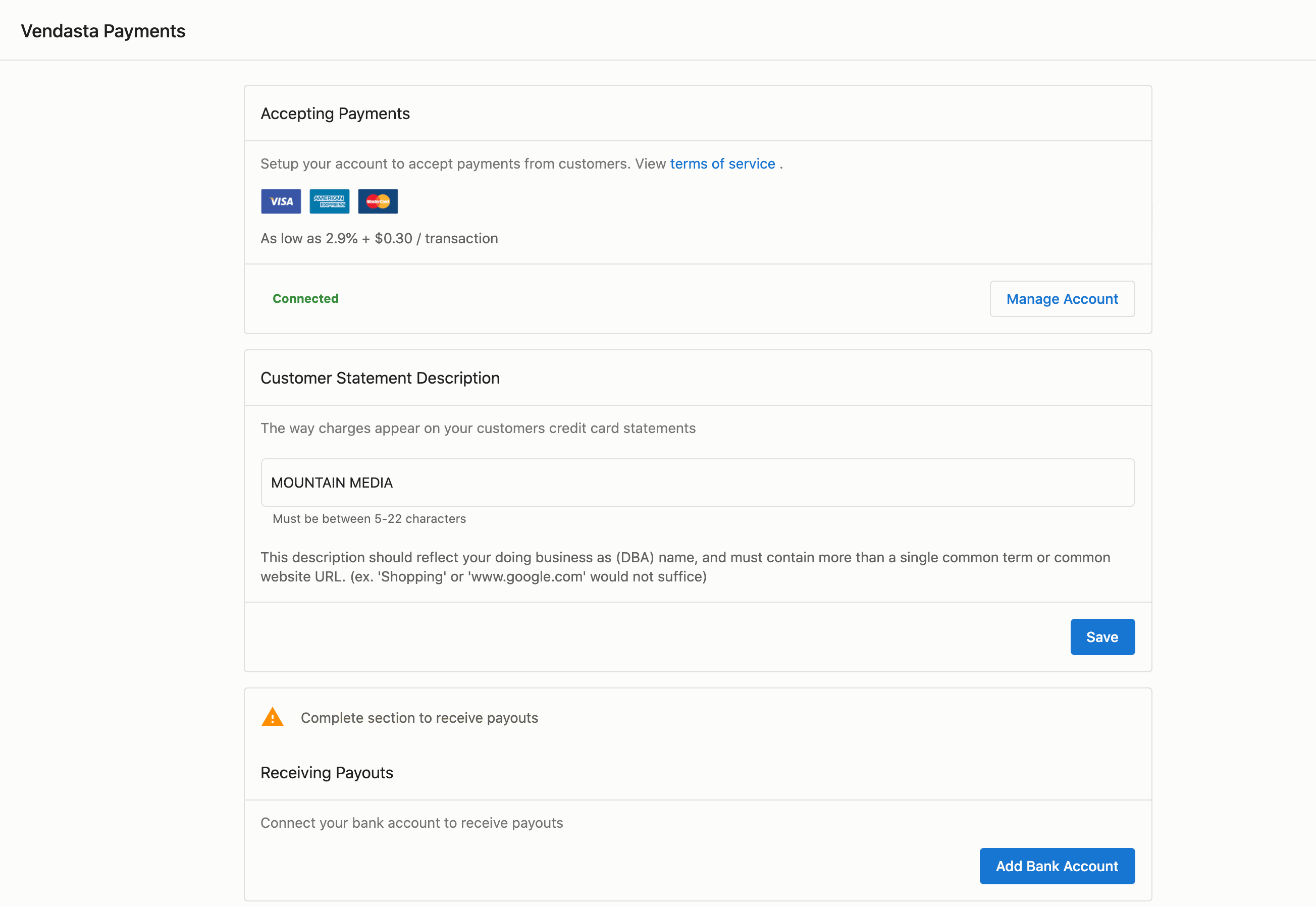Click the green Connected status label
This screenshot has width=1316, height=907.
[x=306, y=298]
